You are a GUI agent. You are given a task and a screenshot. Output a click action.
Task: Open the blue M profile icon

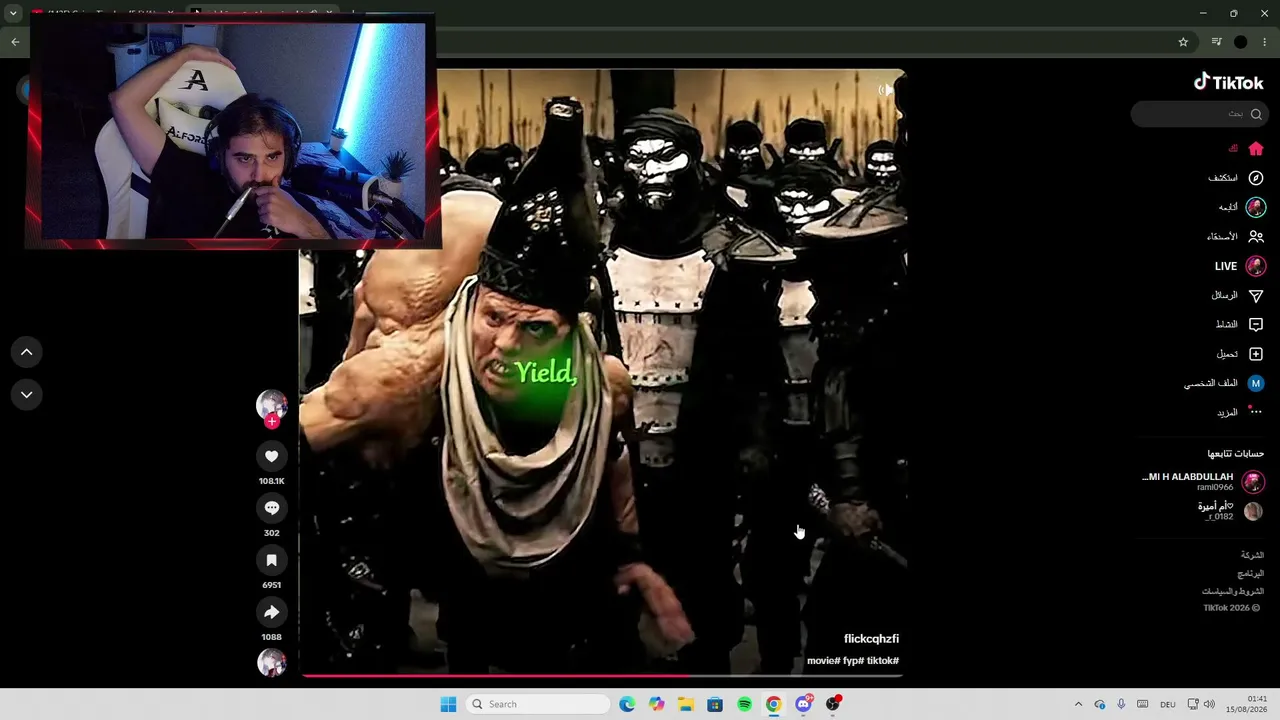coord(1256,383)
